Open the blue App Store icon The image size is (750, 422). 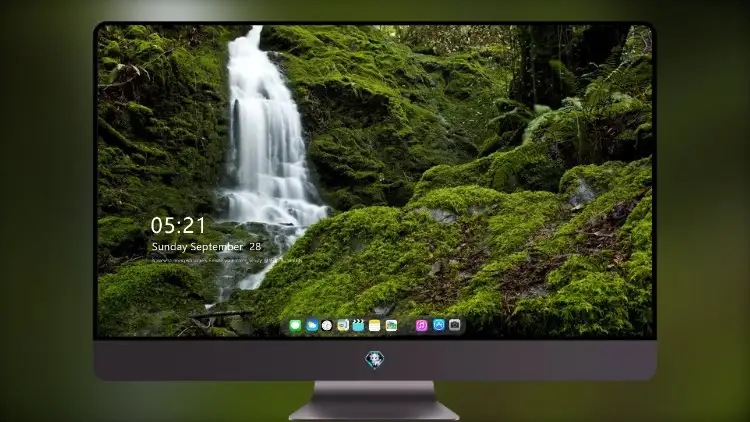tap(439, 325)
